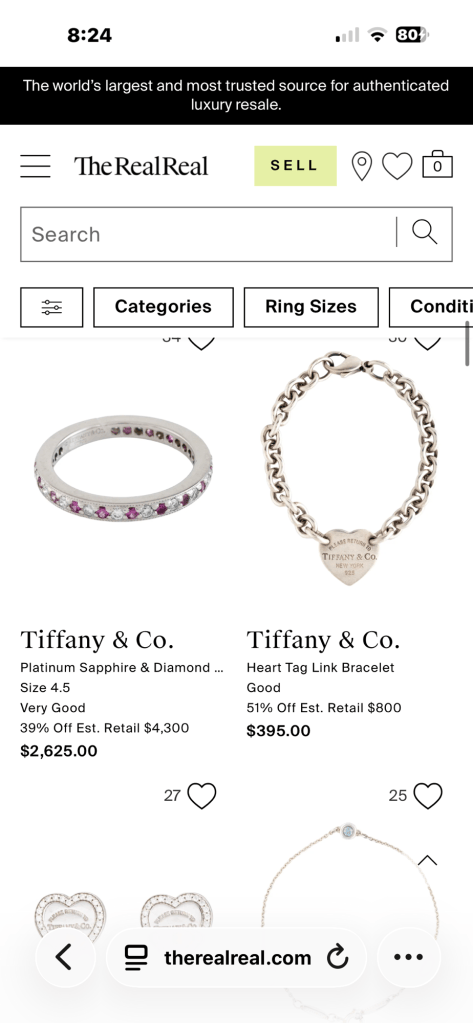Go back with browser back arrow

tap(65, 957)
